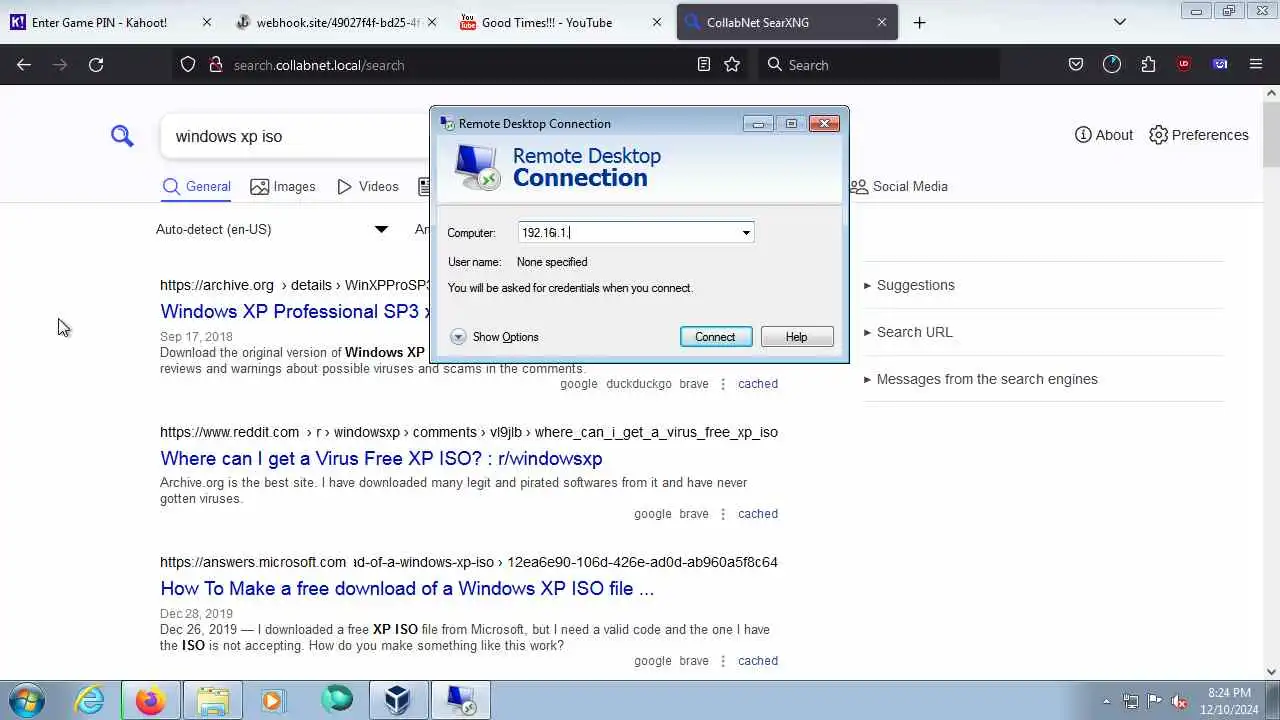Open Action Center flag tray icon
The height and width of the screenshot is (720, 1280).
[x=1155, y=702]
